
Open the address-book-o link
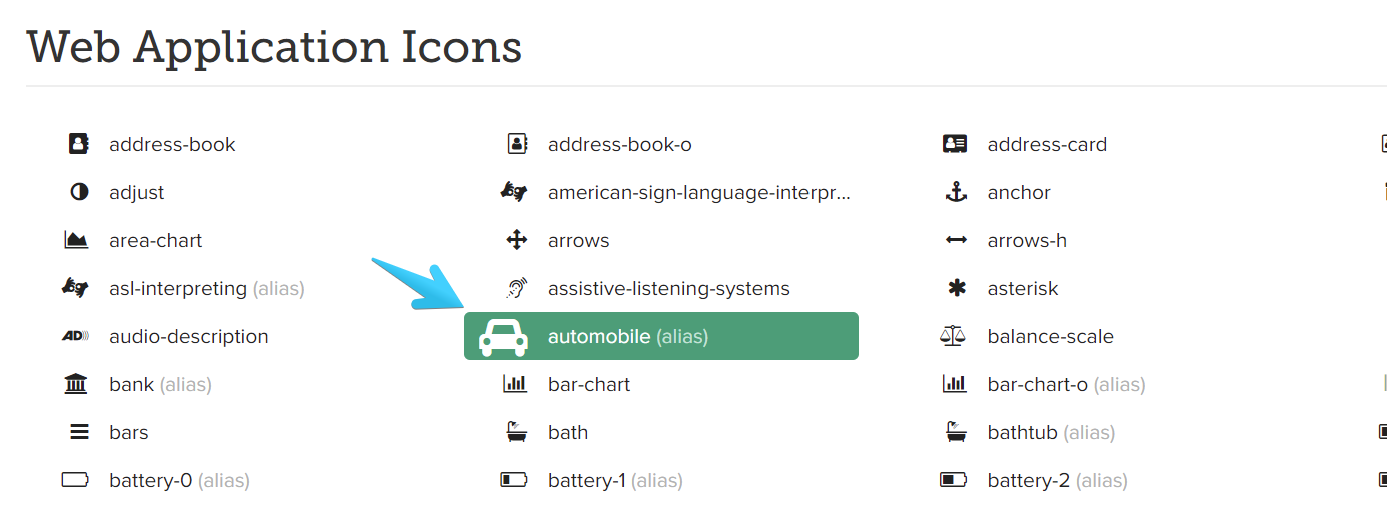click(x=619, y=144)
